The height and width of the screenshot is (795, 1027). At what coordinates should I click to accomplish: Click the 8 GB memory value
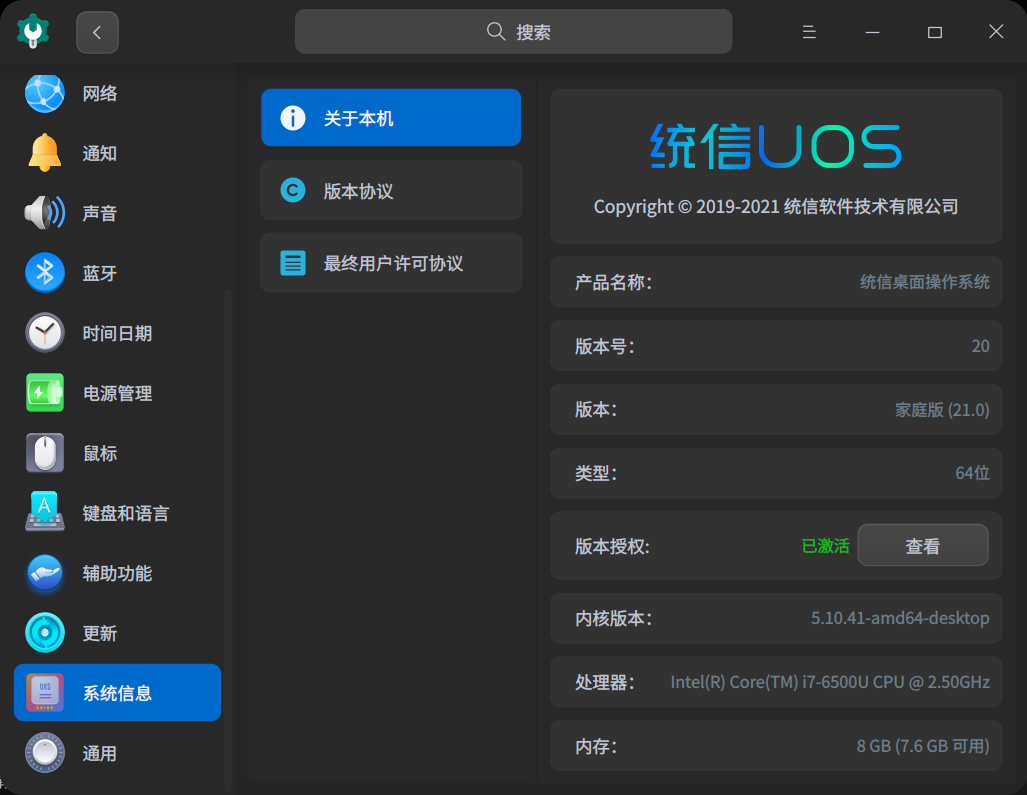(923, 745)
